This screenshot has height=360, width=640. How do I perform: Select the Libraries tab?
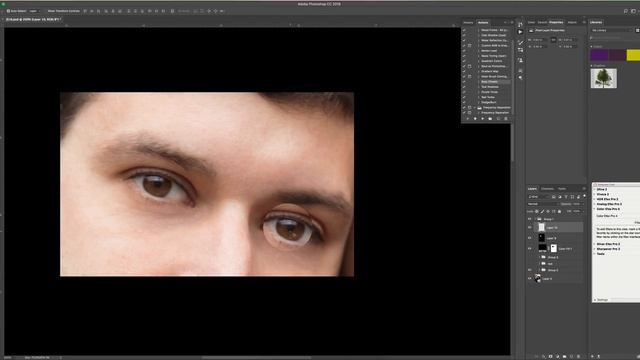pos(596,22)
